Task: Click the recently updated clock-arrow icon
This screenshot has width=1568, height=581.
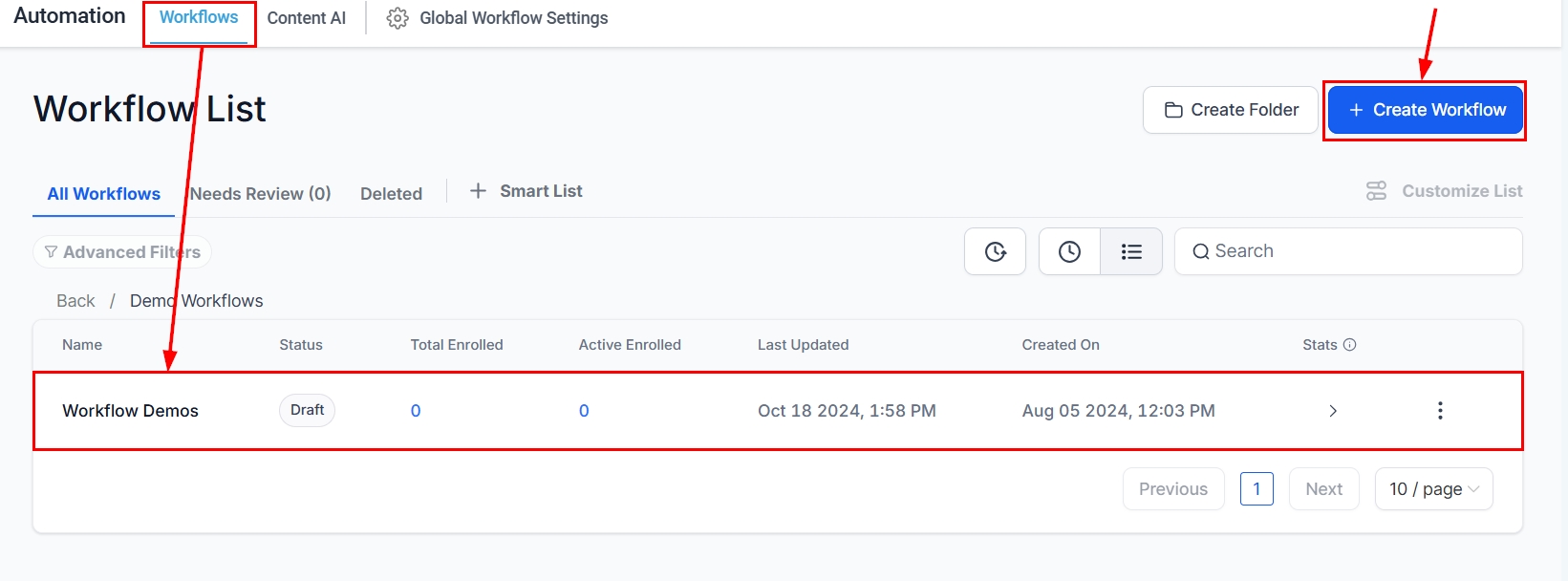Action: [x=995, y=251]
